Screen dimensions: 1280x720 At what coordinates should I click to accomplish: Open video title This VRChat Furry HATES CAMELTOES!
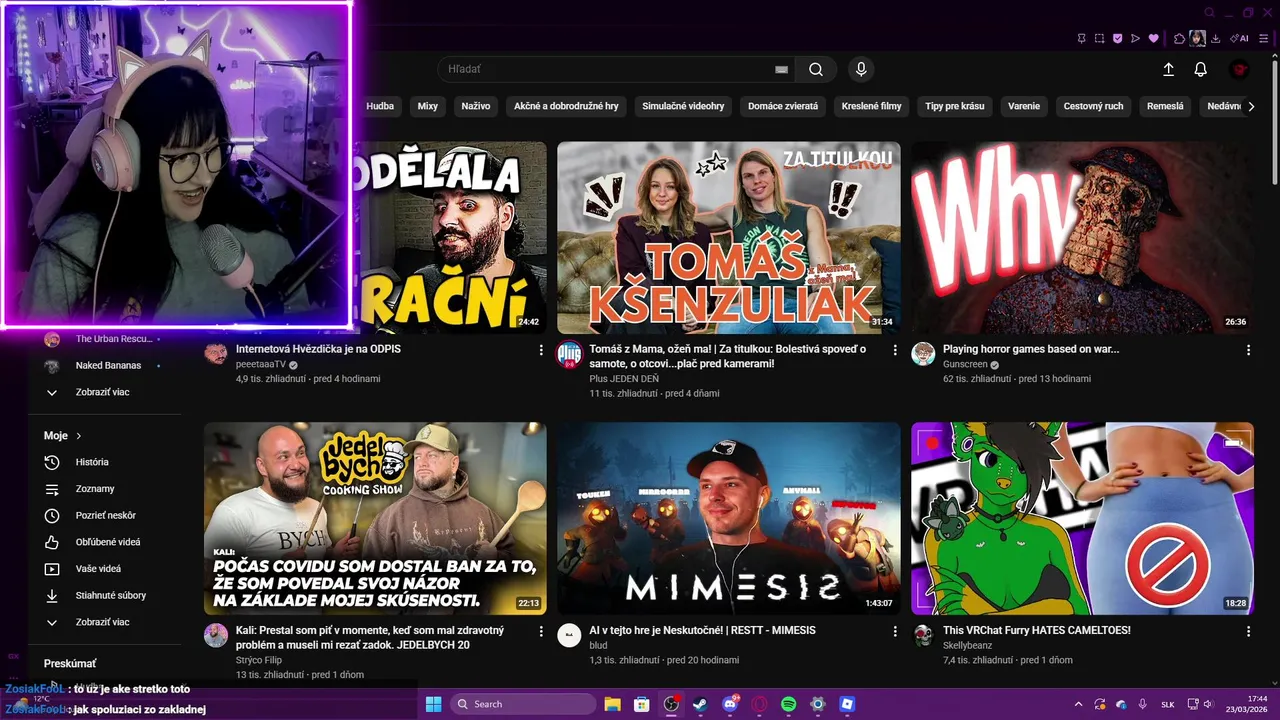(1037, 631)
